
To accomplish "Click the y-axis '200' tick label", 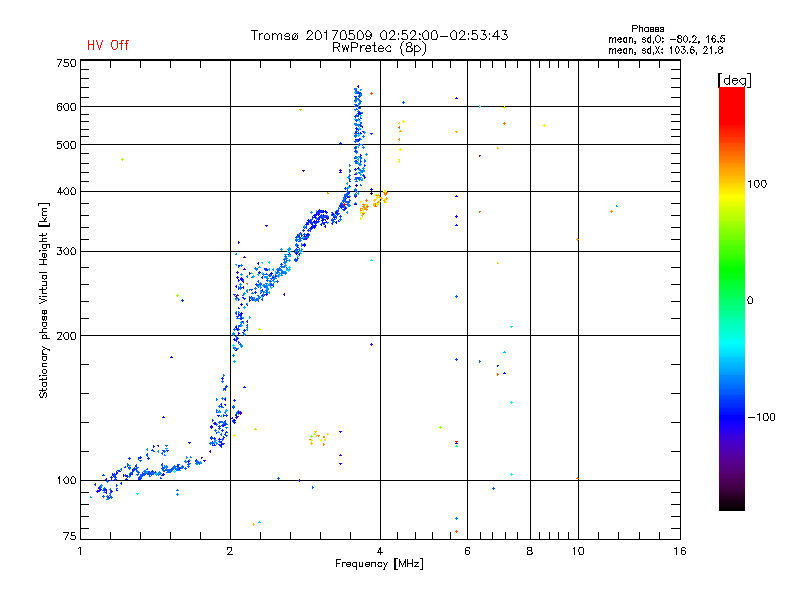I will (x=66, y=336).
